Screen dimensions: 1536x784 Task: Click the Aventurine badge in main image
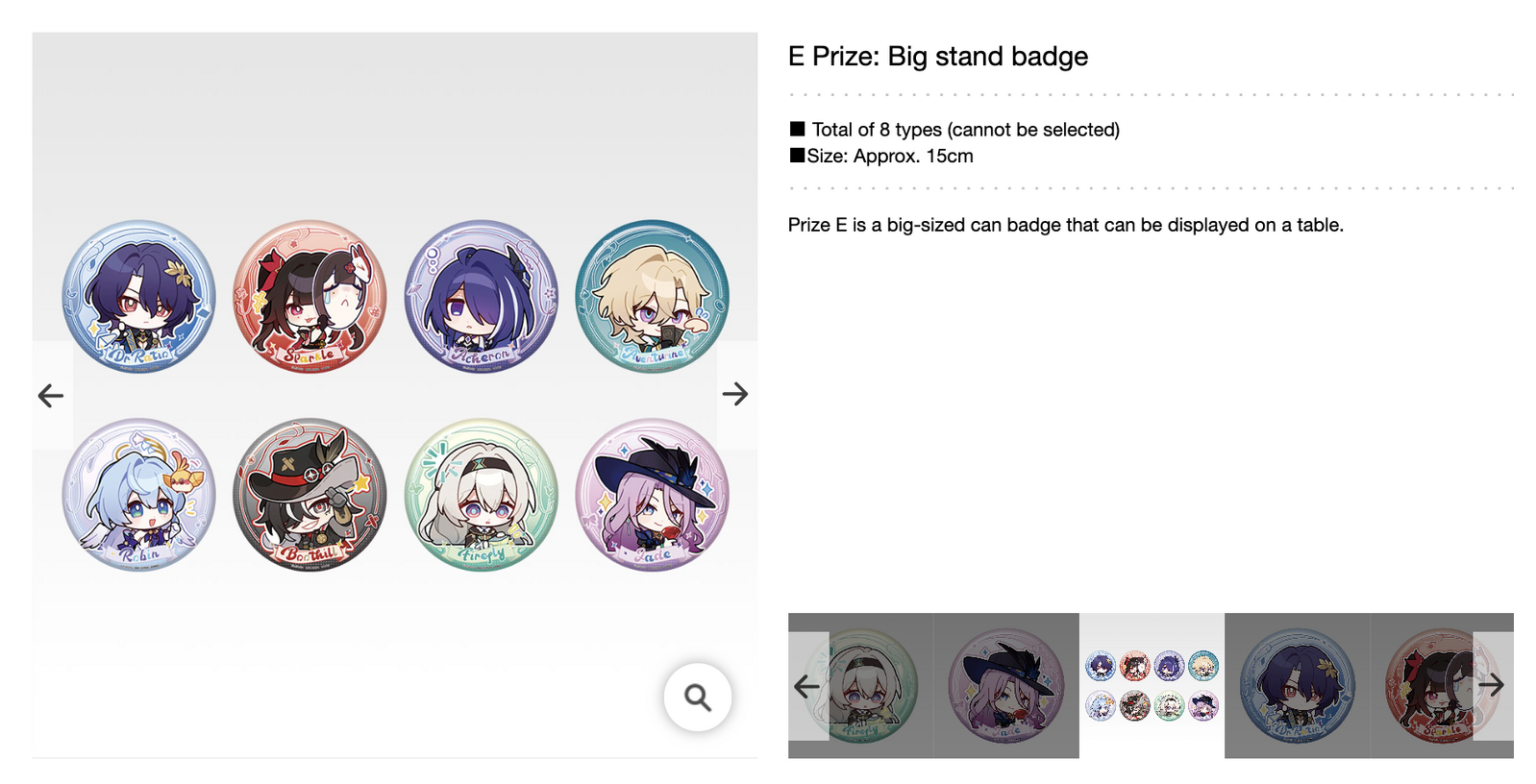[x=652, y=296]
